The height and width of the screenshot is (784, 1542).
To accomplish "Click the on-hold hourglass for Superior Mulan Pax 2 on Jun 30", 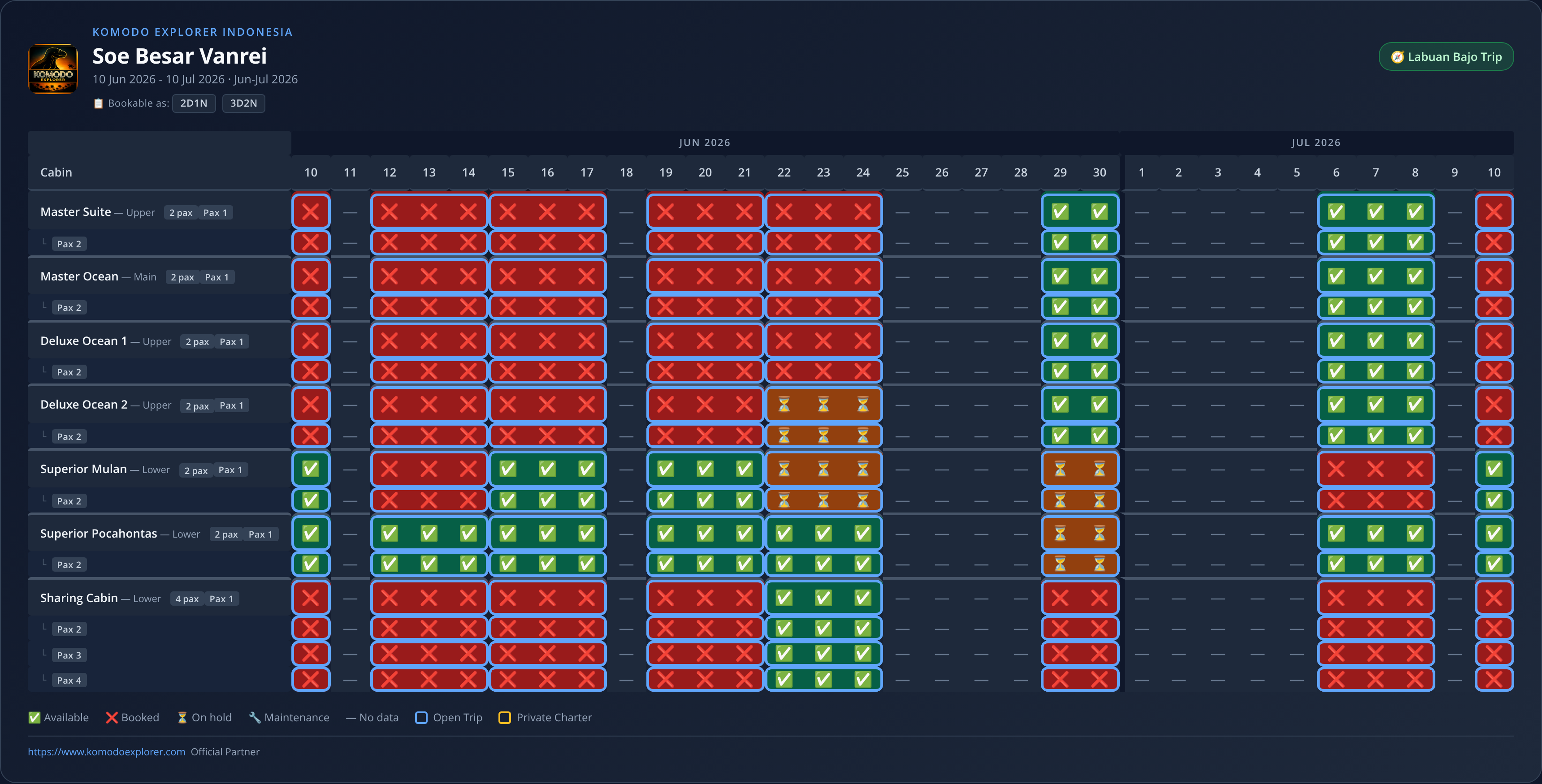I will click(x=1099, y=500).
